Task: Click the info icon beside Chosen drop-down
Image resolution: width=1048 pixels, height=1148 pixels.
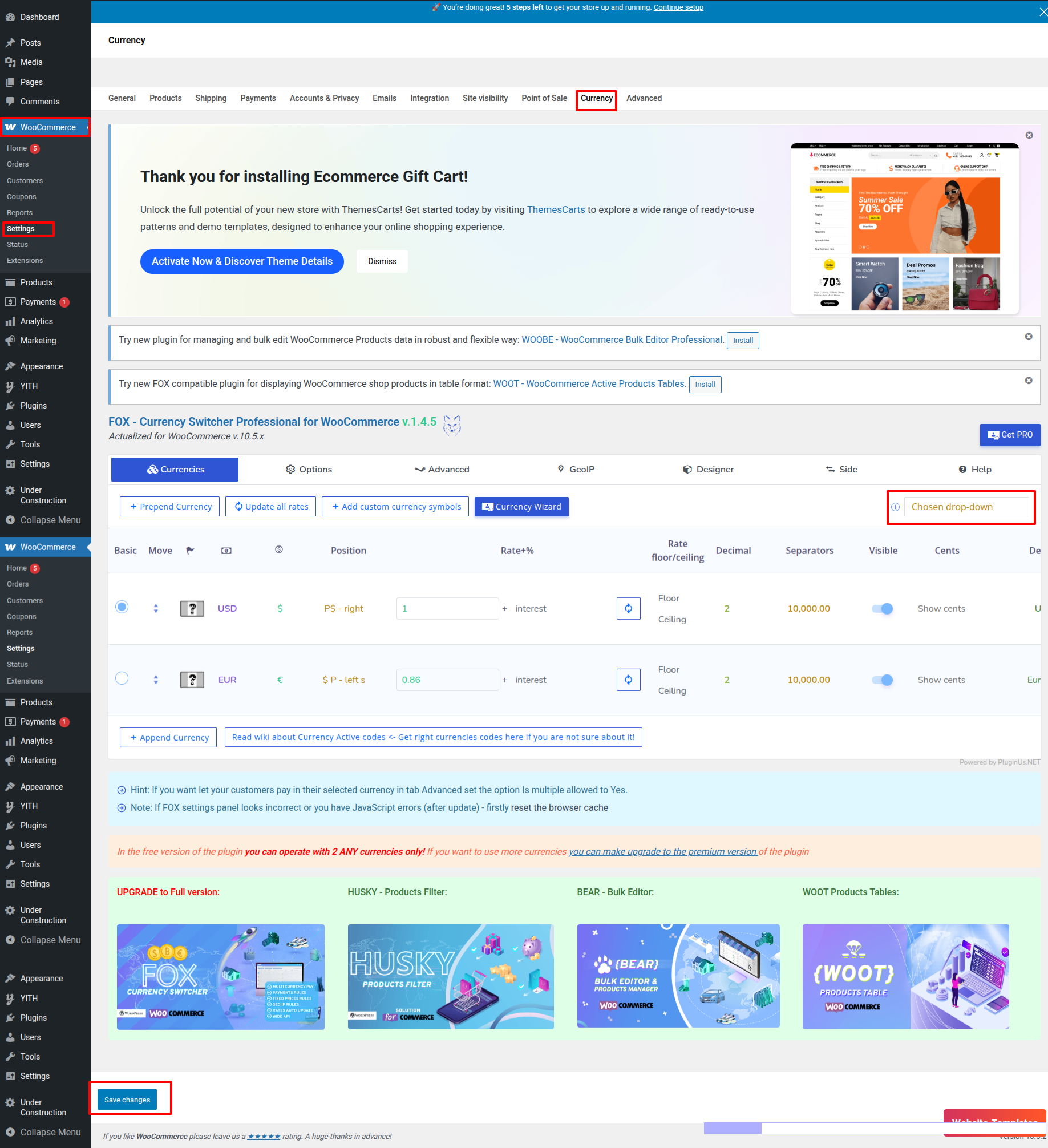Action: [896, 507]
